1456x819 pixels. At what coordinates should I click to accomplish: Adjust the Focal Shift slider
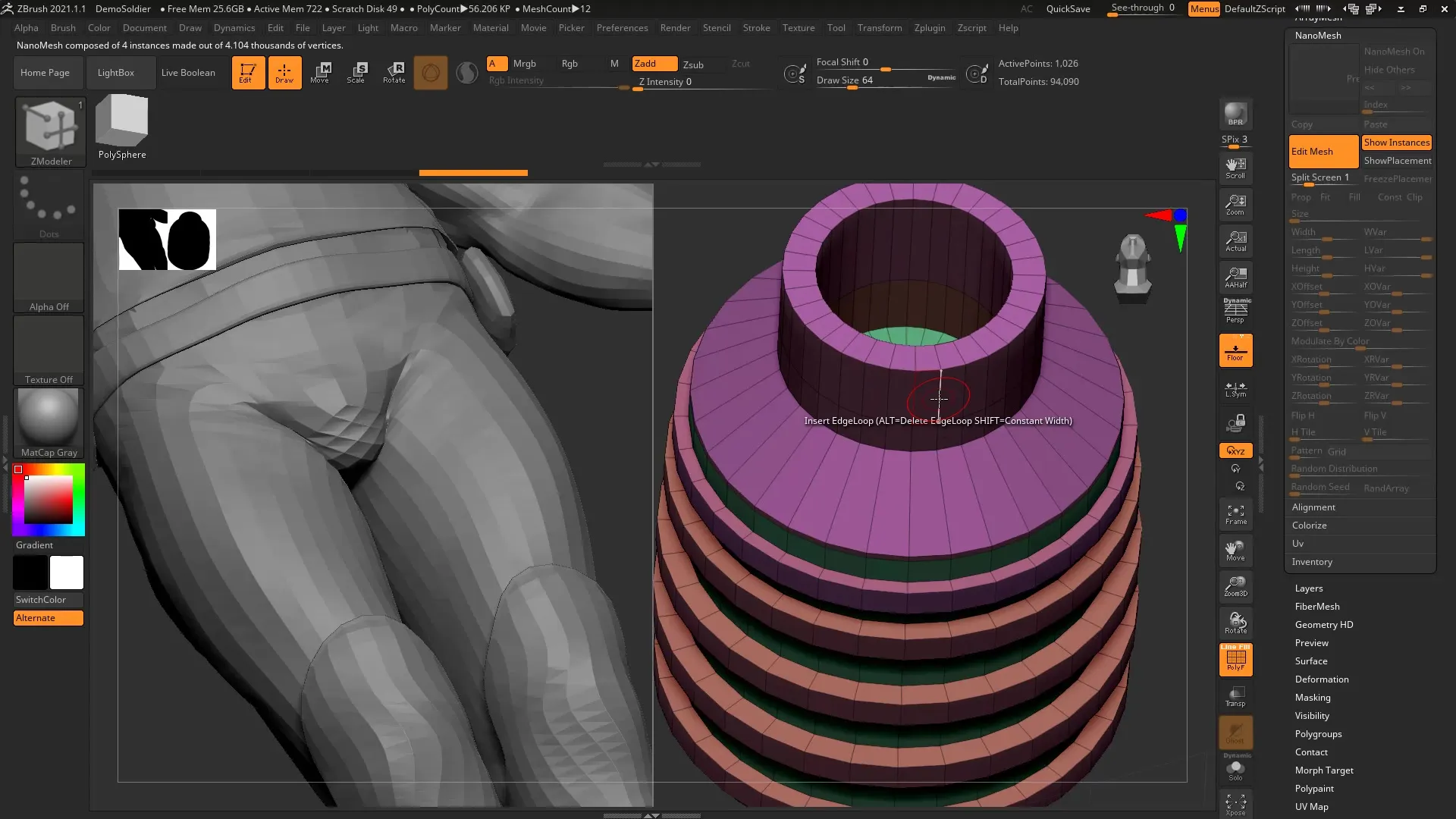point(886,63)
